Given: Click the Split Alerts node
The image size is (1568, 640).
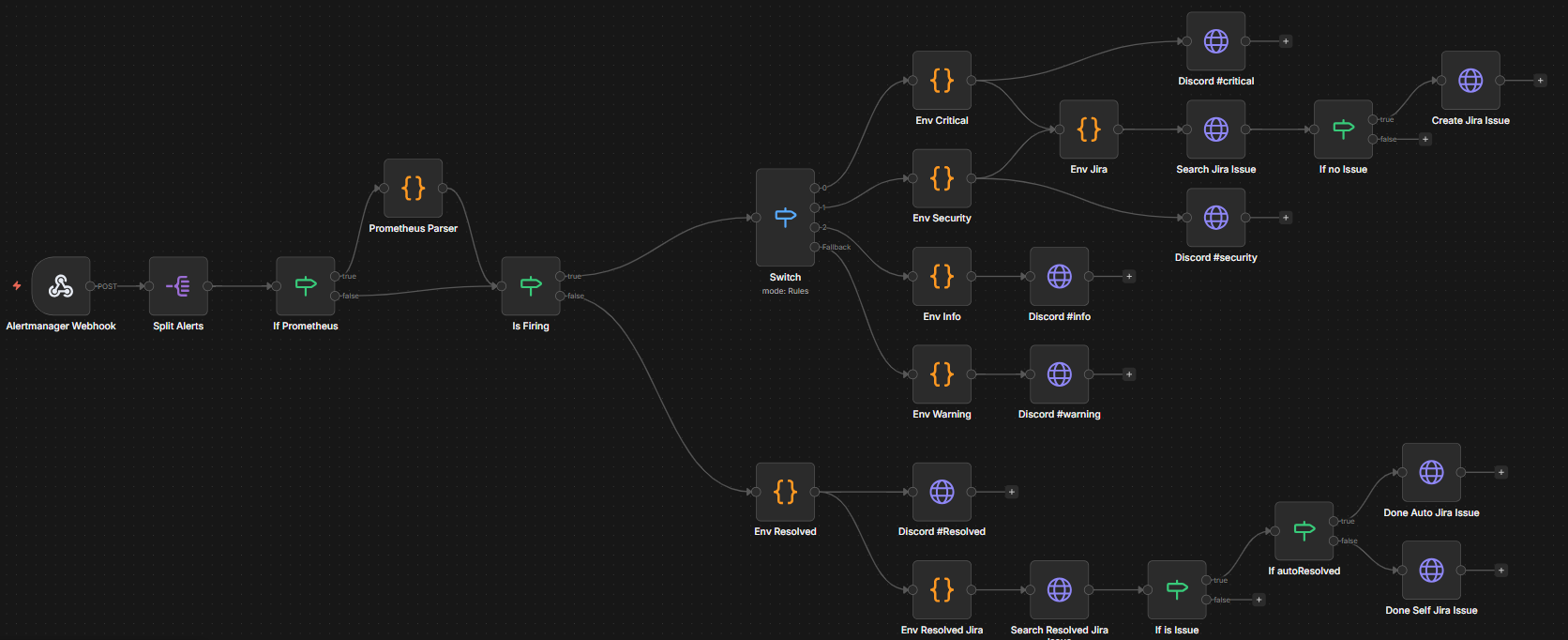Looking at the screenshot, I should coord(178,286).
